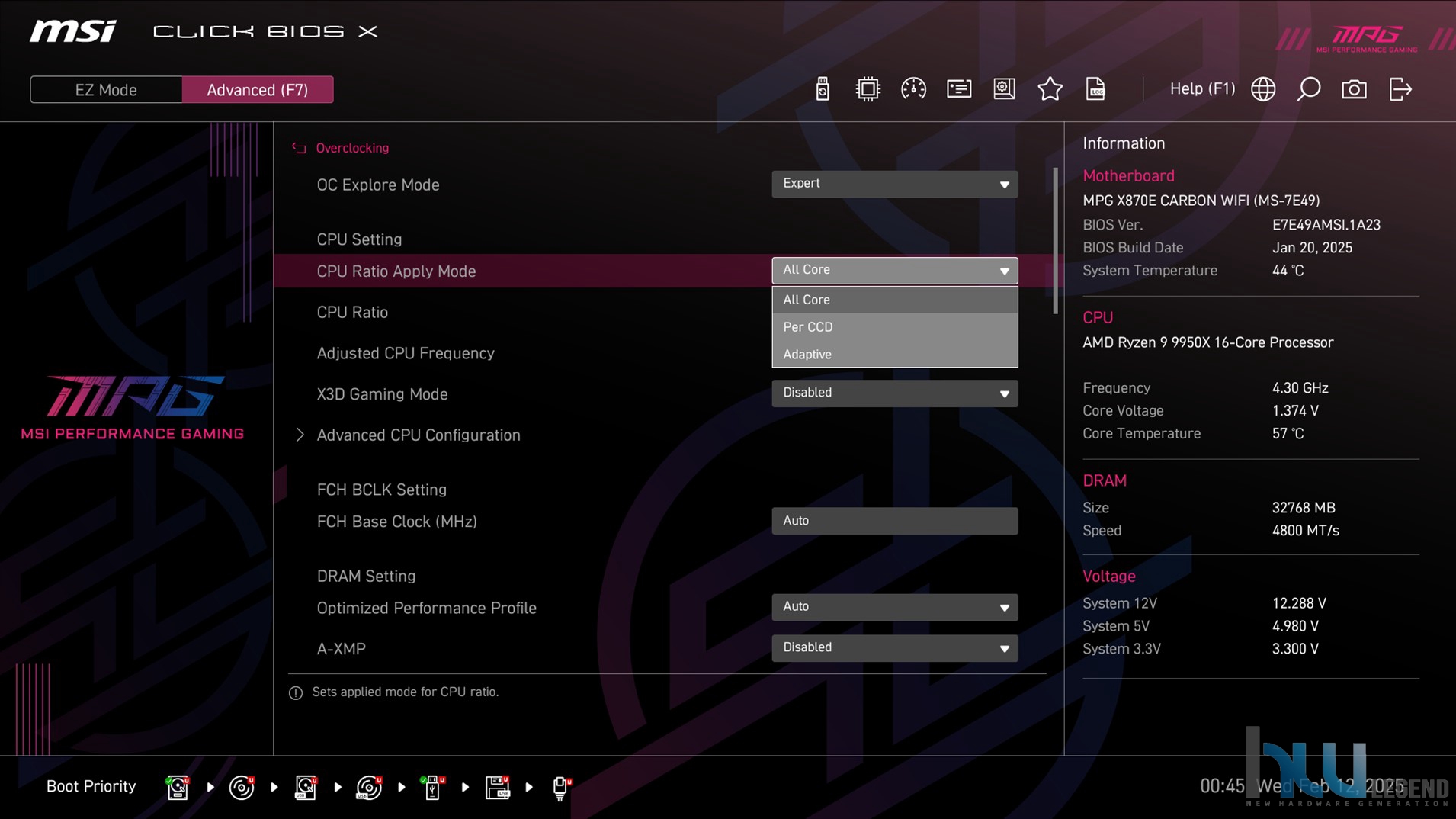Image resolution: width=1456 pixels, height=819 pixels.
Task: Change language with the globe icon
Action: [1263, 89]
